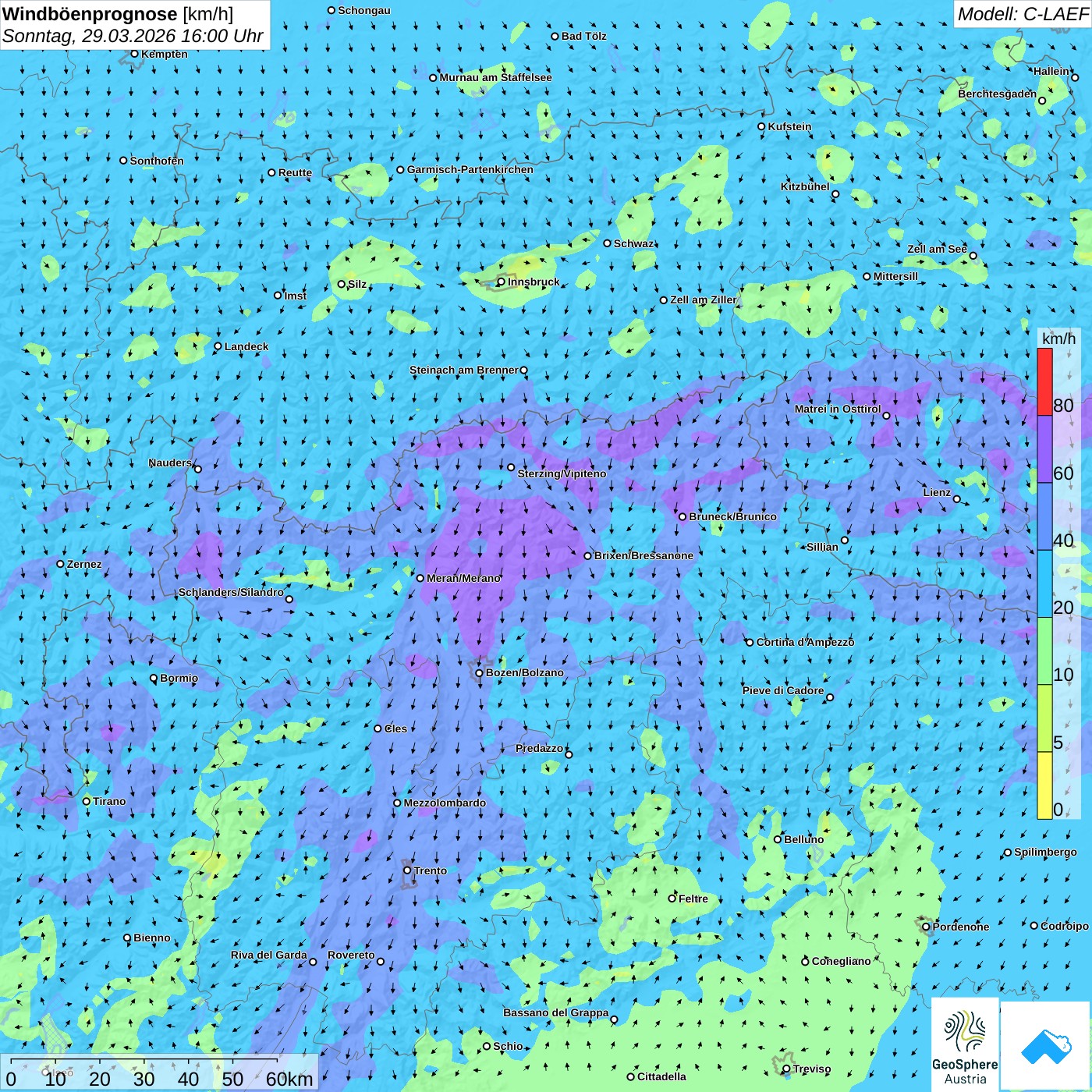
Task: Click the Mittersill label
Action: click(895, 276)
